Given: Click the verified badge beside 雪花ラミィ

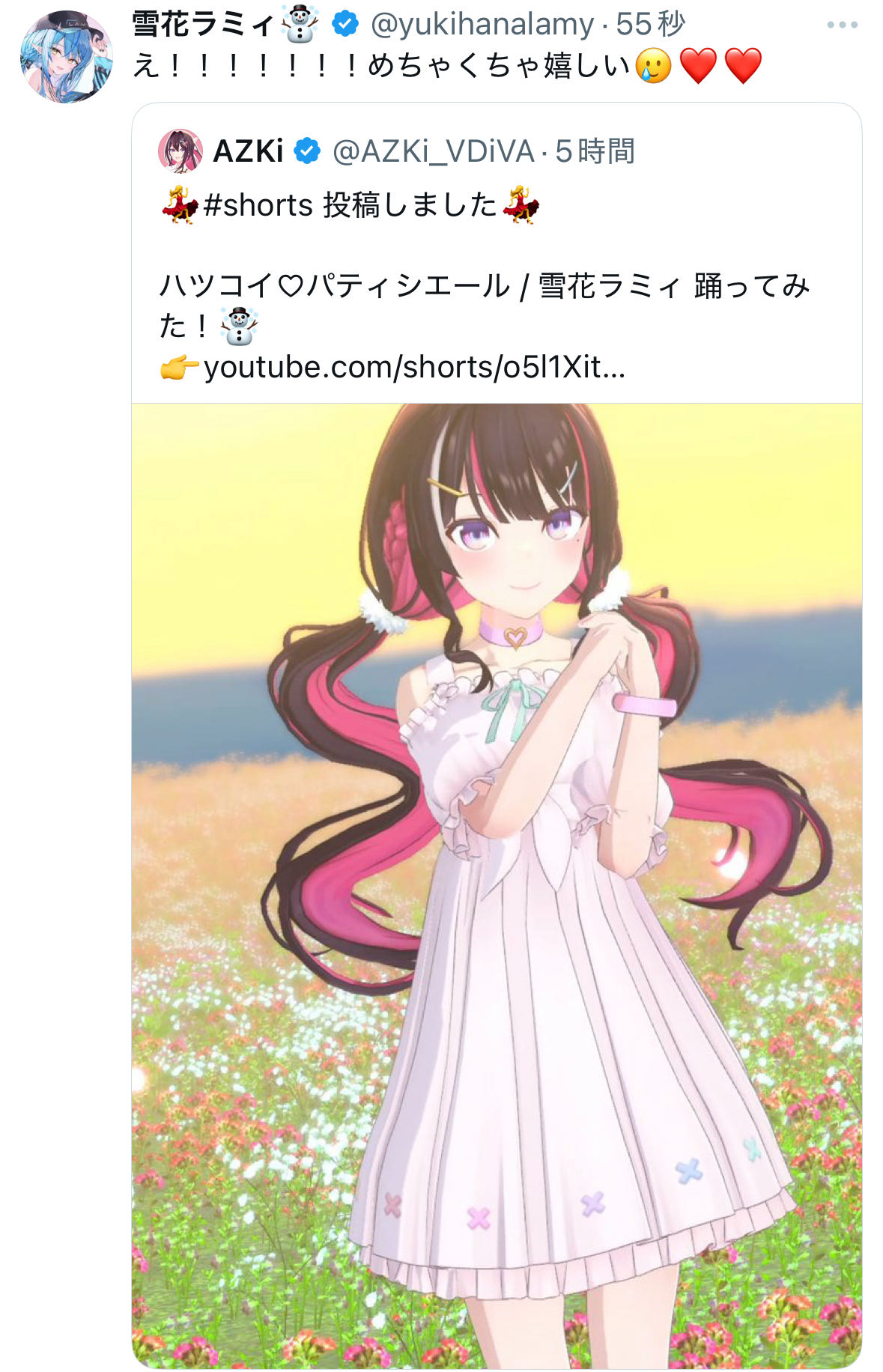Looking at the screenshot, I should click(345, 25).
